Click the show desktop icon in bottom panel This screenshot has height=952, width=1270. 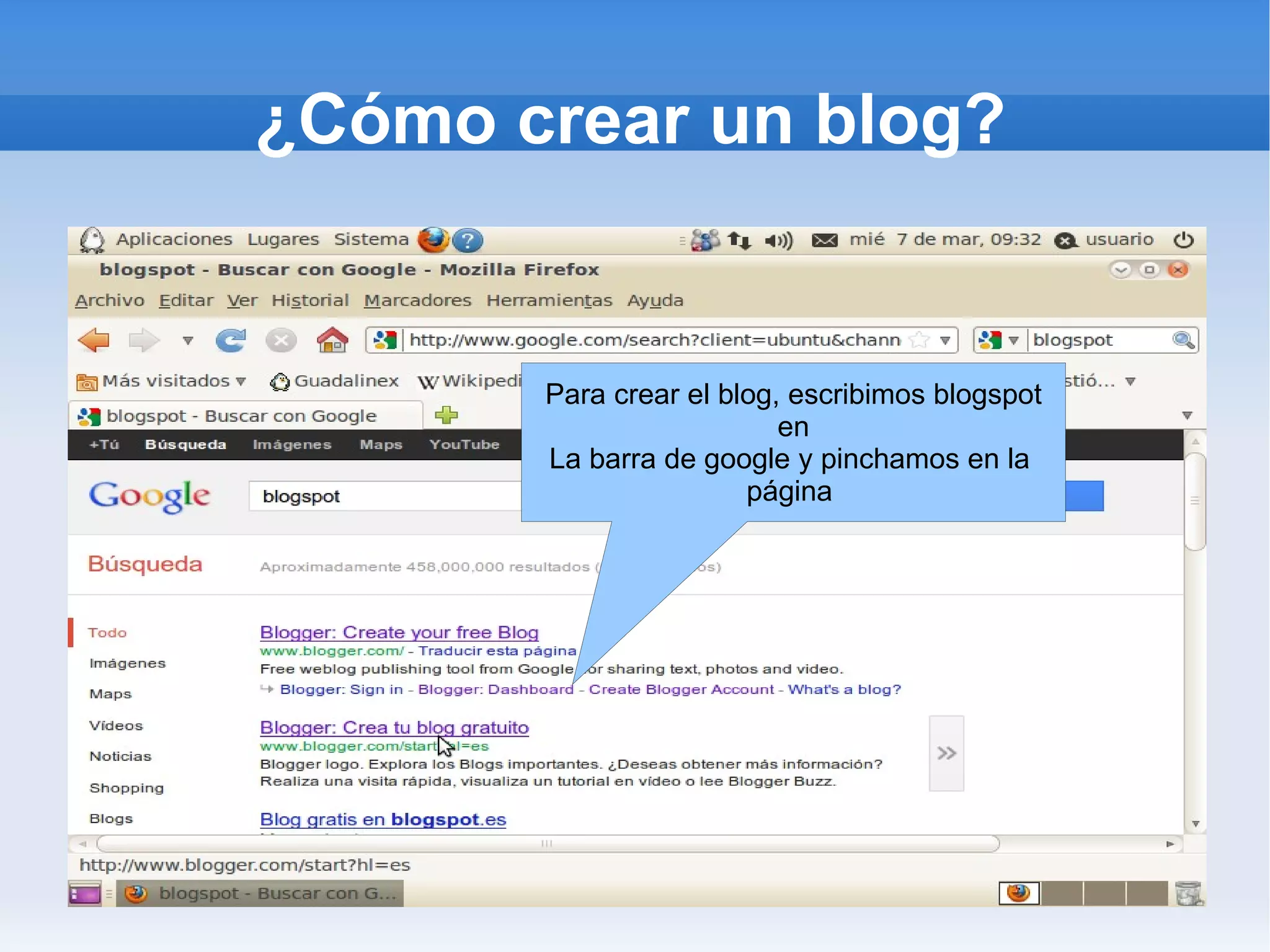pyautogui.click(x=85, y=894)
